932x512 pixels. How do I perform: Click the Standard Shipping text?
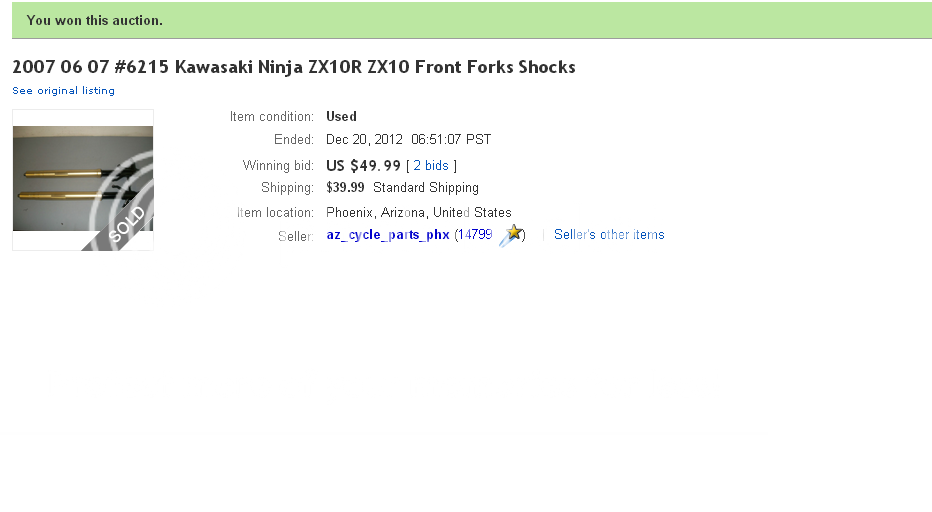point(426,188)
